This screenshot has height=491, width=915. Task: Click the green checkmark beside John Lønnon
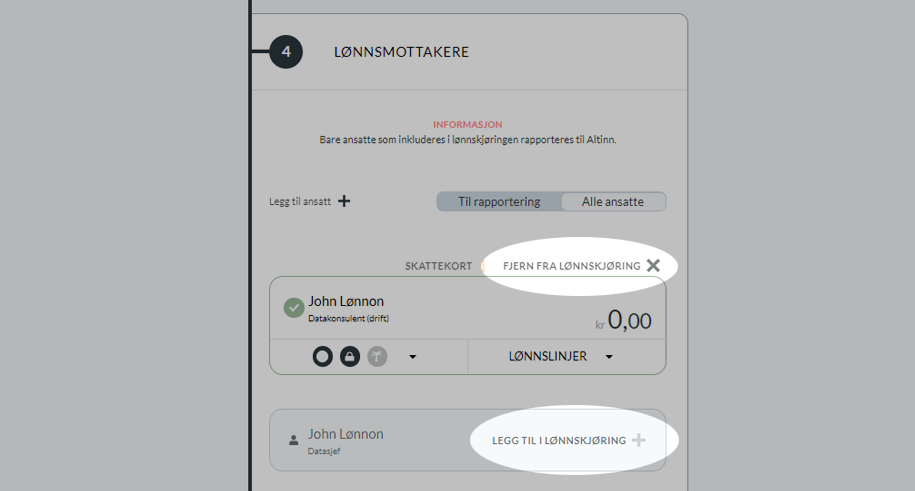click(x=294, y=308)
